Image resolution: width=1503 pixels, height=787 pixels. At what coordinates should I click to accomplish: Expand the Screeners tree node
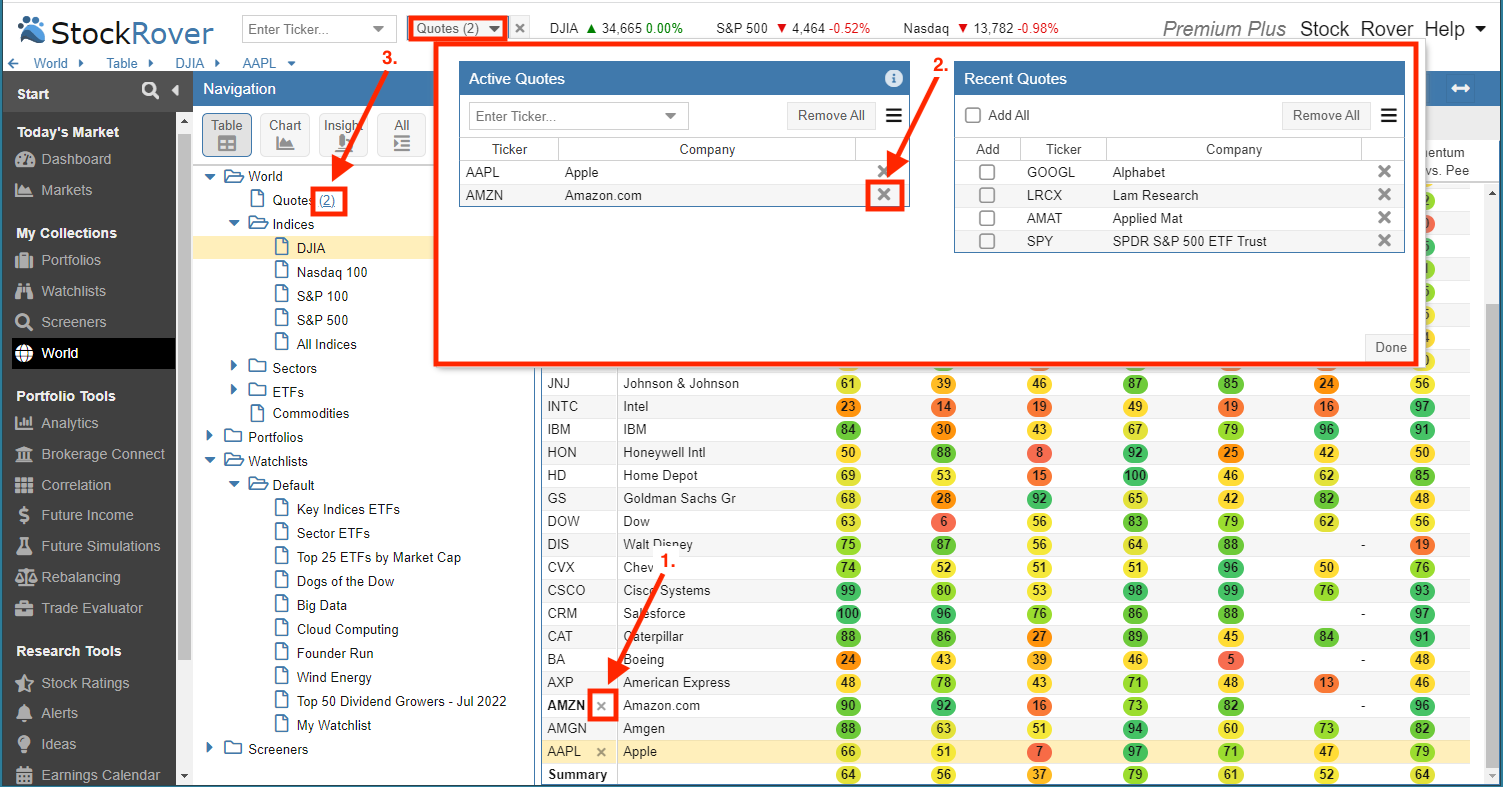(x=210, y=748)
